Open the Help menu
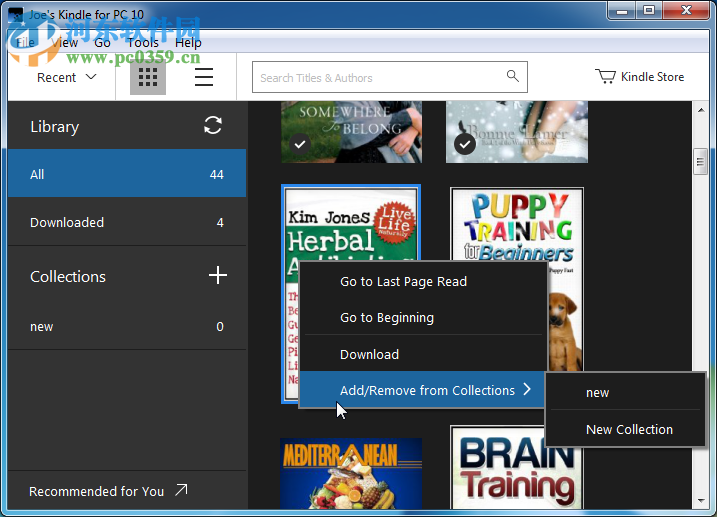The width and height of the screenshot is (717, 517). [x=188, y=43]
